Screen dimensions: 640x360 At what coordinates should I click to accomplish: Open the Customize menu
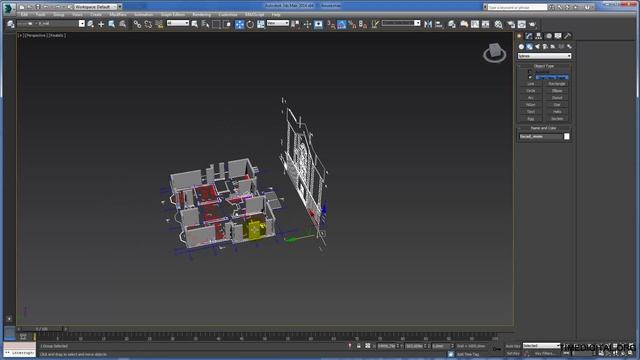pos(228,15)
